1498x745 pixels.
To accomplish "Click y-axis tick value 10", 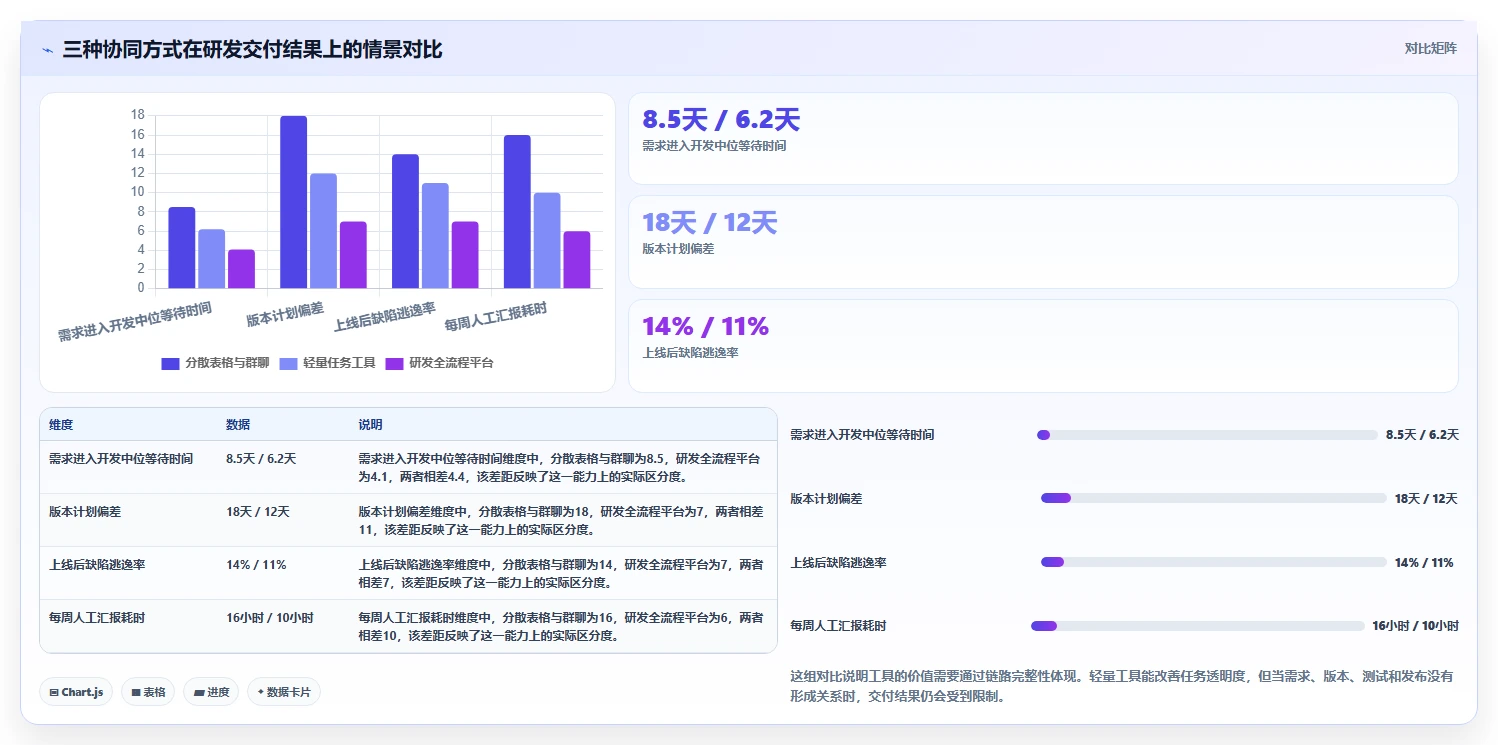I will [137, 192].
